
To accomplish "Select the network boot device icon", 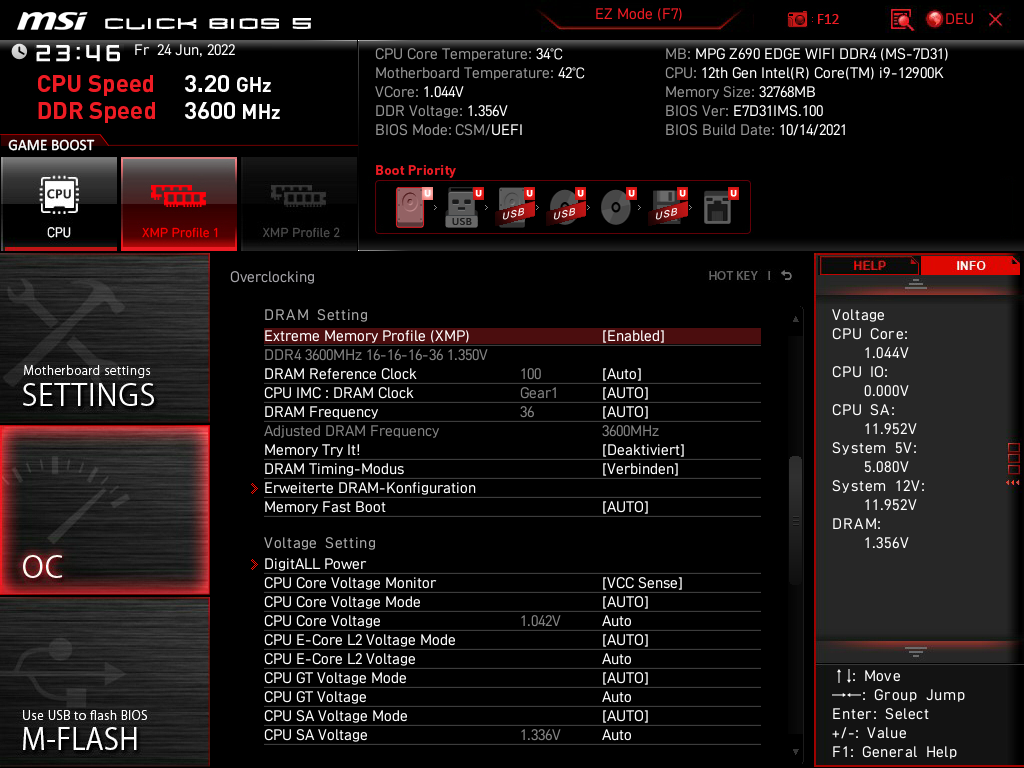I will (718, 207).
